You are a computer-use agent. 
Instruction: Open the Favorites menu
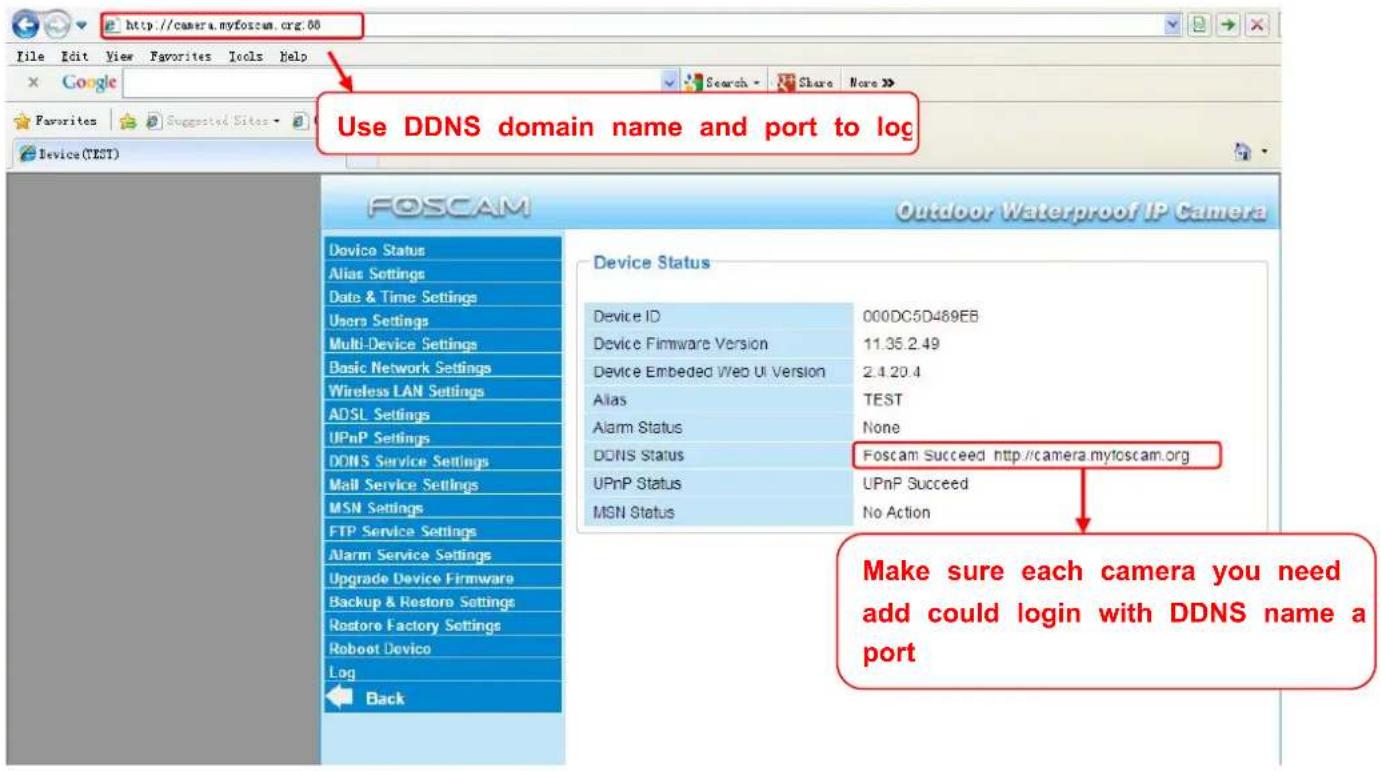tap(181, 57)
